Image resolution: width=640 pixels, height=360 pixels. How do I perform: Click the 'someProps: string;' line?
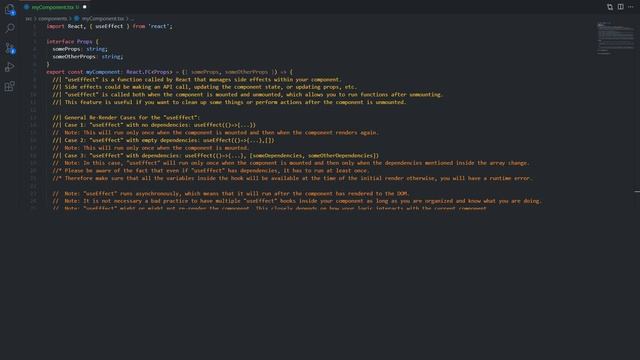[x=80, y=49]
